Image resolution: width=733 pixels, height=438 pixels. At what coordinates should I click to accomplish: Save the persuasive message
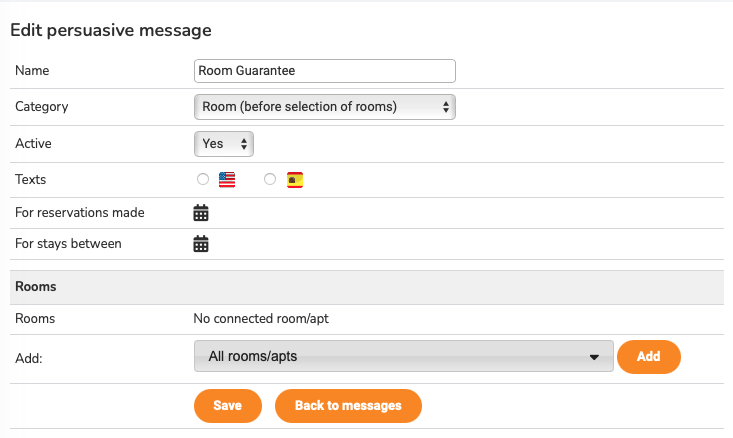click(228, 406)
